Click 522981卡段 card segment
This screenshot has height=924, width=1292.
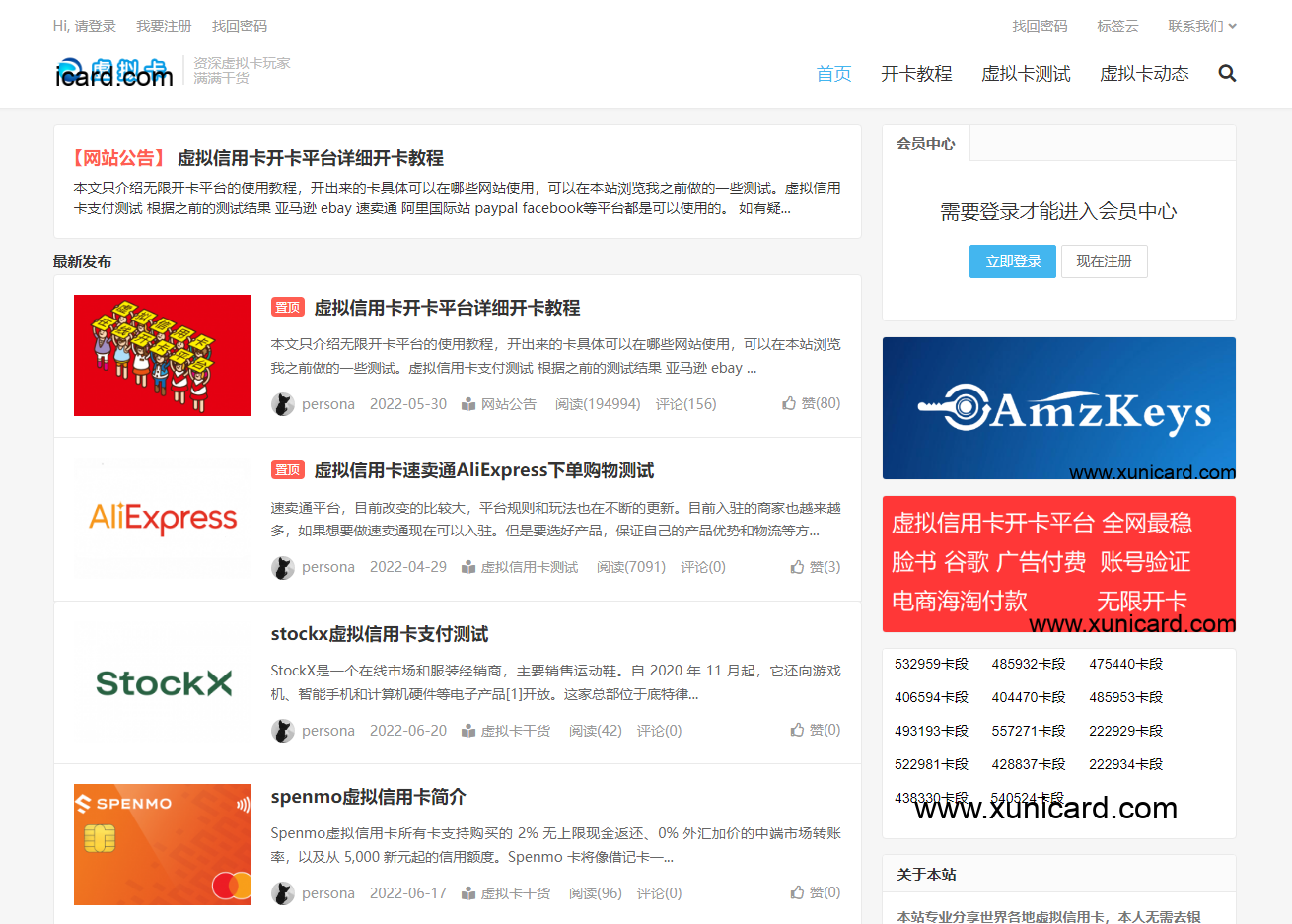pos(931,764)
